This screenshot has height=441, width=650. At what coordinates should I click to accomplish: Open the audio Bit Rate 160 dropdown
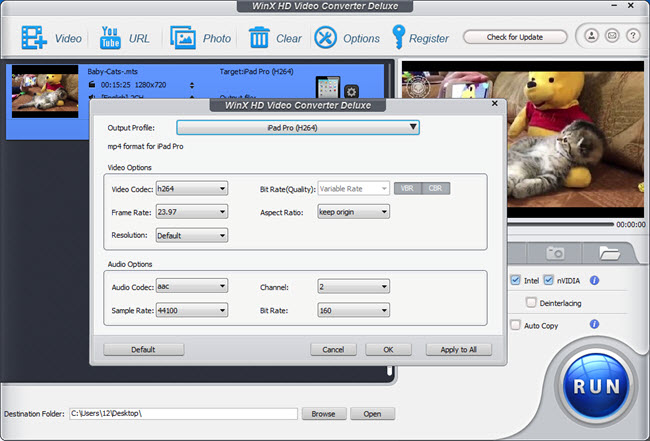353,310
